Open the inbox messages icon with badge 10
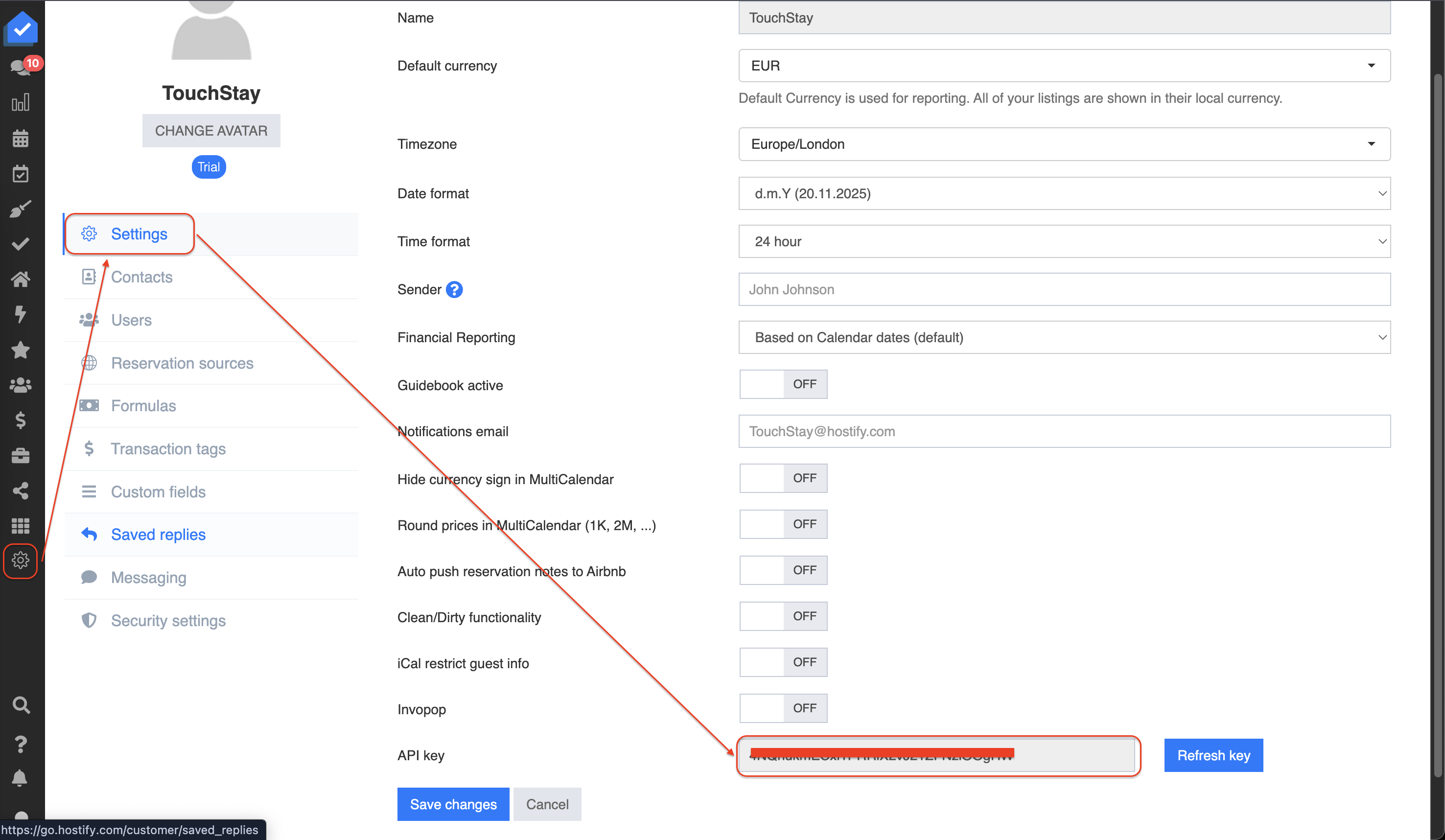Viewport: 1445px width, 840px height. click(x=21, y=67)
